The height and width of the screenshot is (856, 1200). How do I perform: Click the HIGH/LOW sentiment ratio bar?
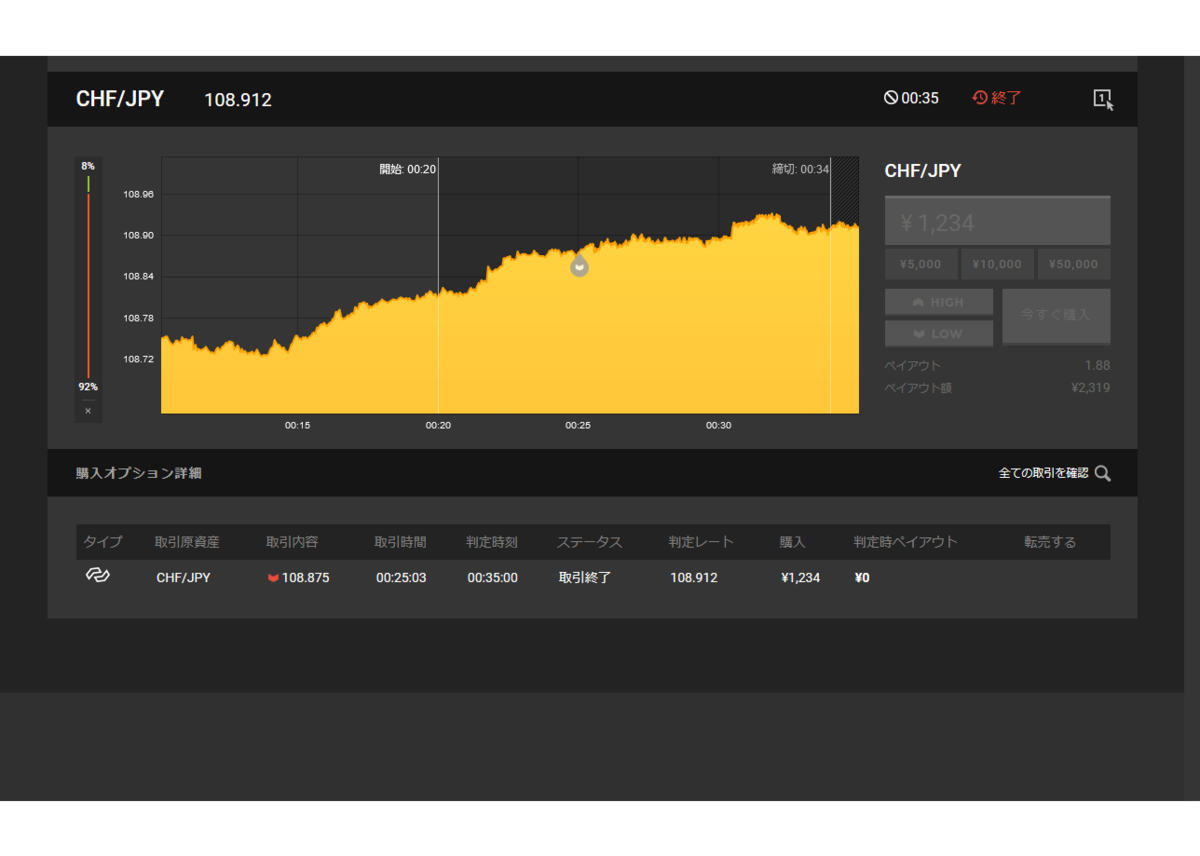[x=88, y=277]
